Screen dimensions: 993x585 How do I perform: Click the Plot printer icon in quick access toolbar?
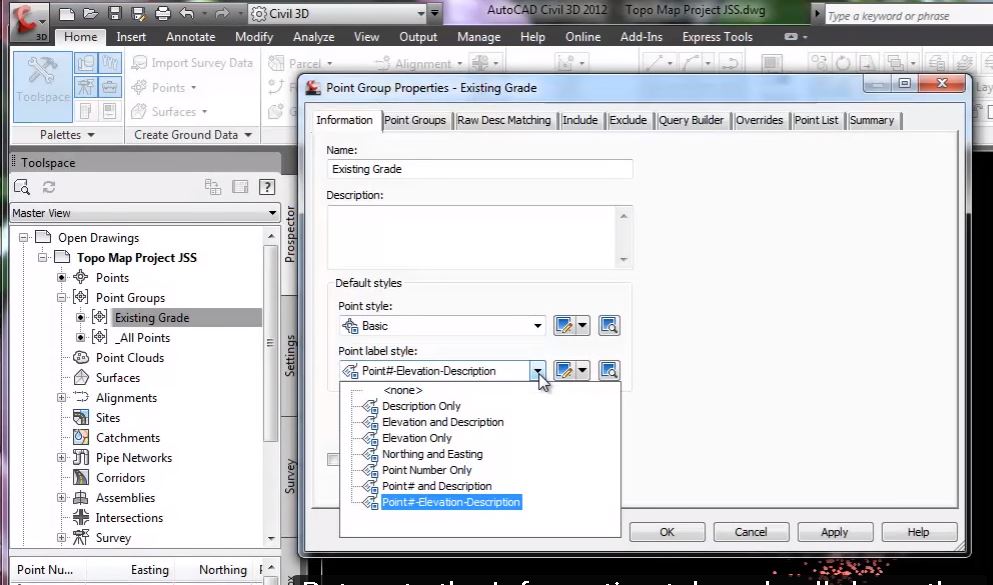(163, 13)
